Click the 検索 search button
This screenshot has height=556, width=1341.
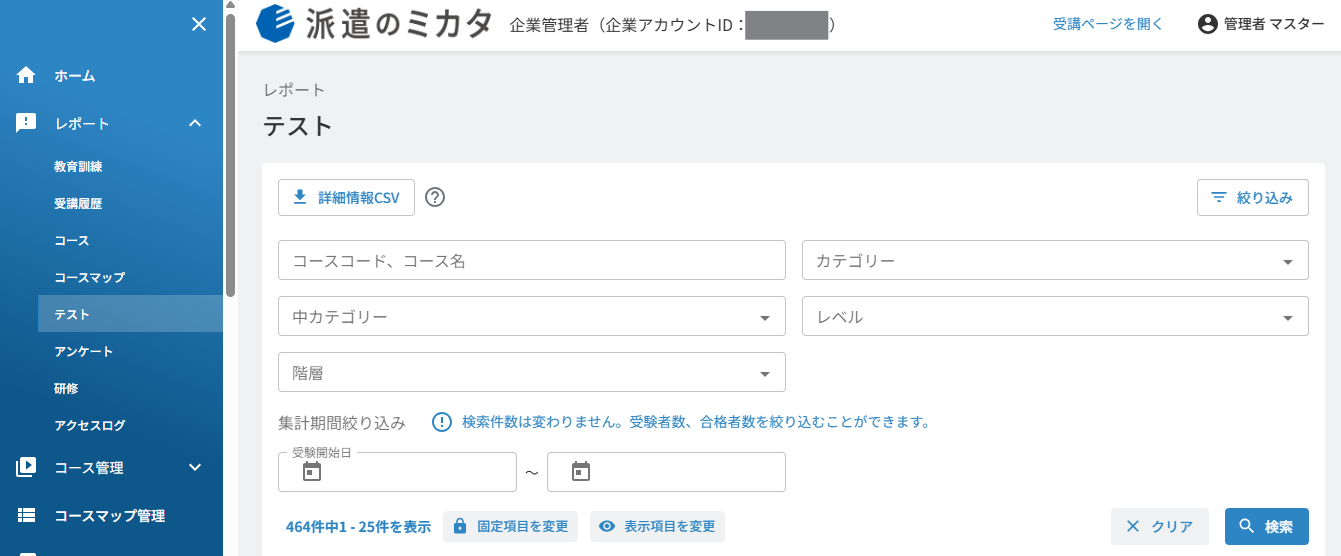pos(1267,526)
